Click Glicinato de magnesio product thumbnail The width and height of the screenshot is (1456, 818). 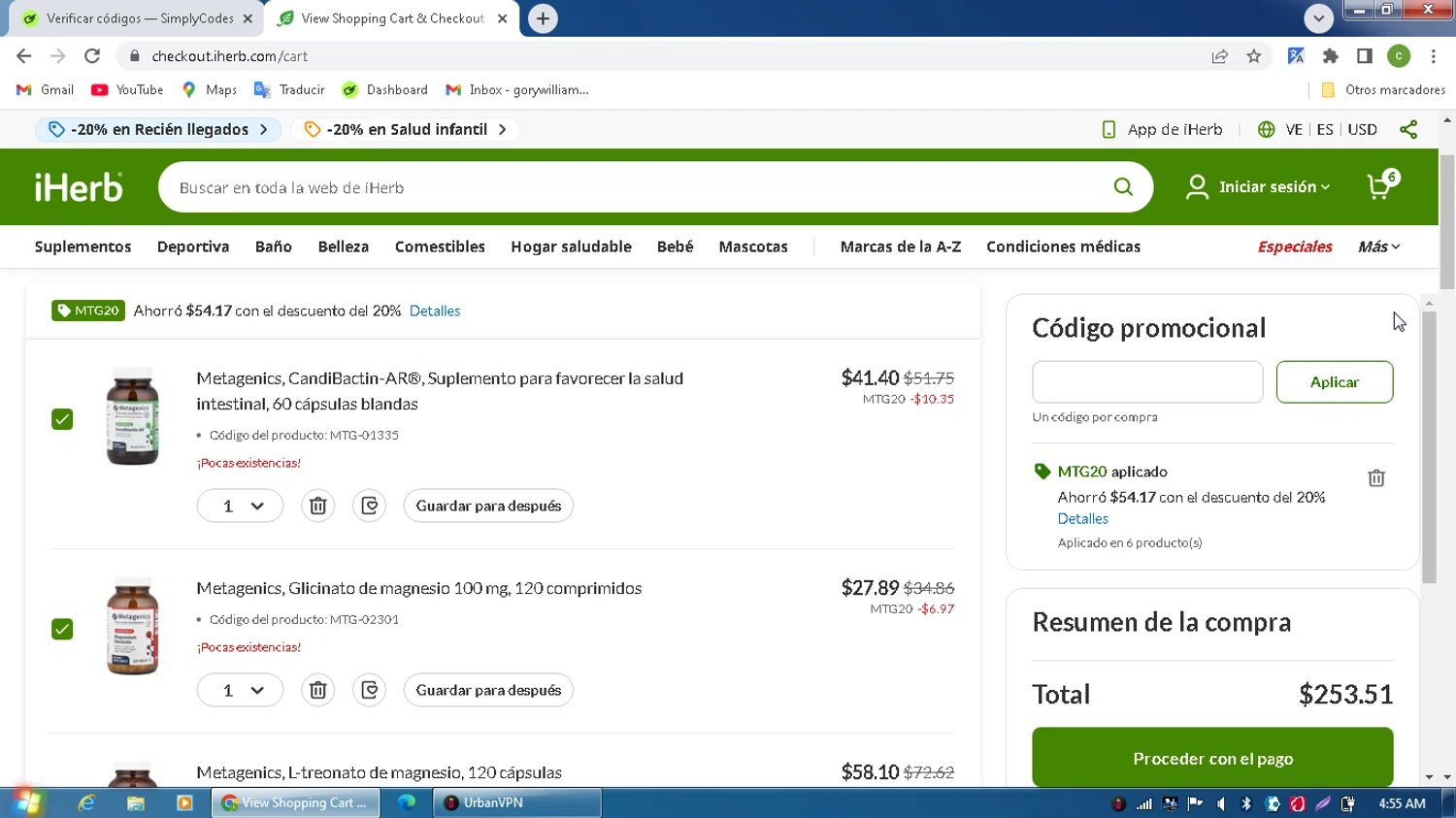(133, 627)
